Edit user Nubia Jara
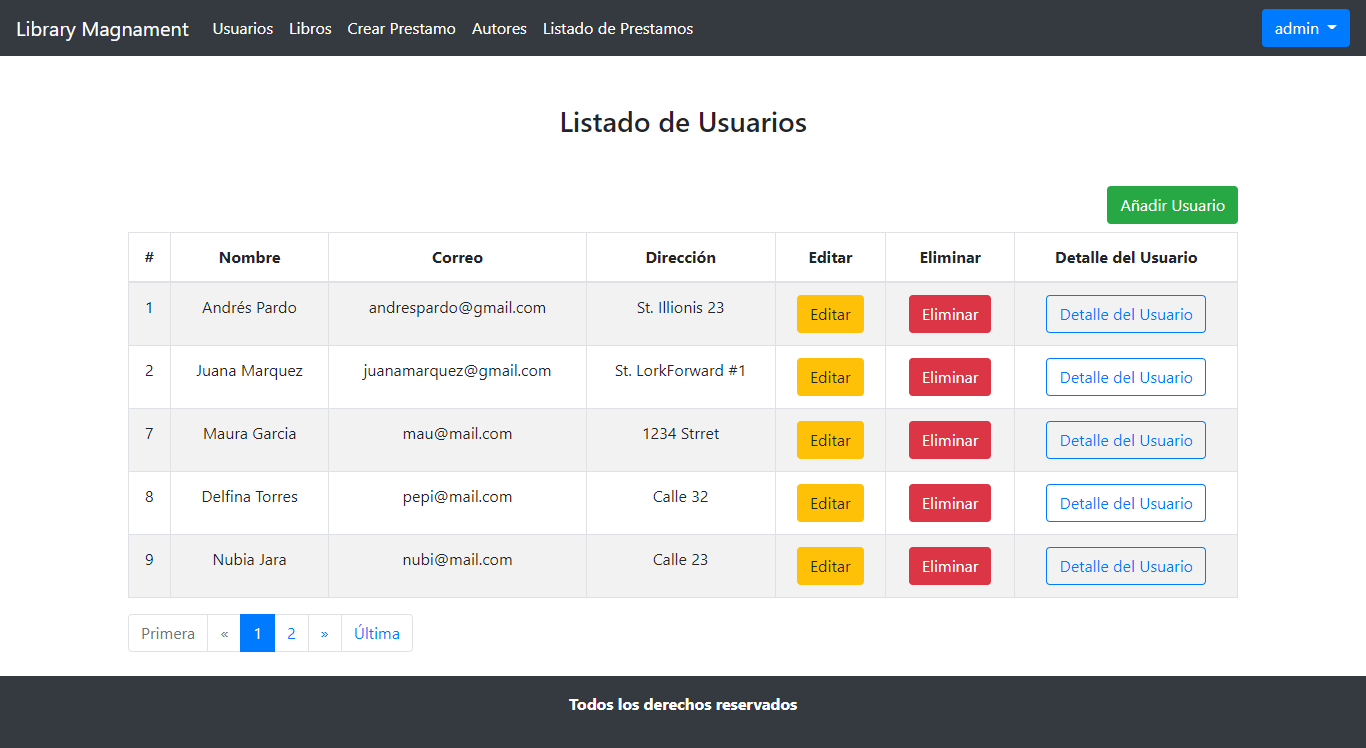This screenshot has height=748, width=1366. (x=830, y=566)
